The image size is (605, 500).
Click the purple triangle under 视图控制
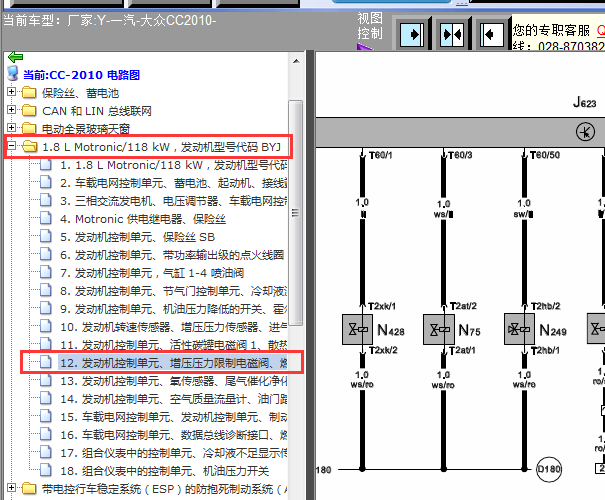click(365, 47)
